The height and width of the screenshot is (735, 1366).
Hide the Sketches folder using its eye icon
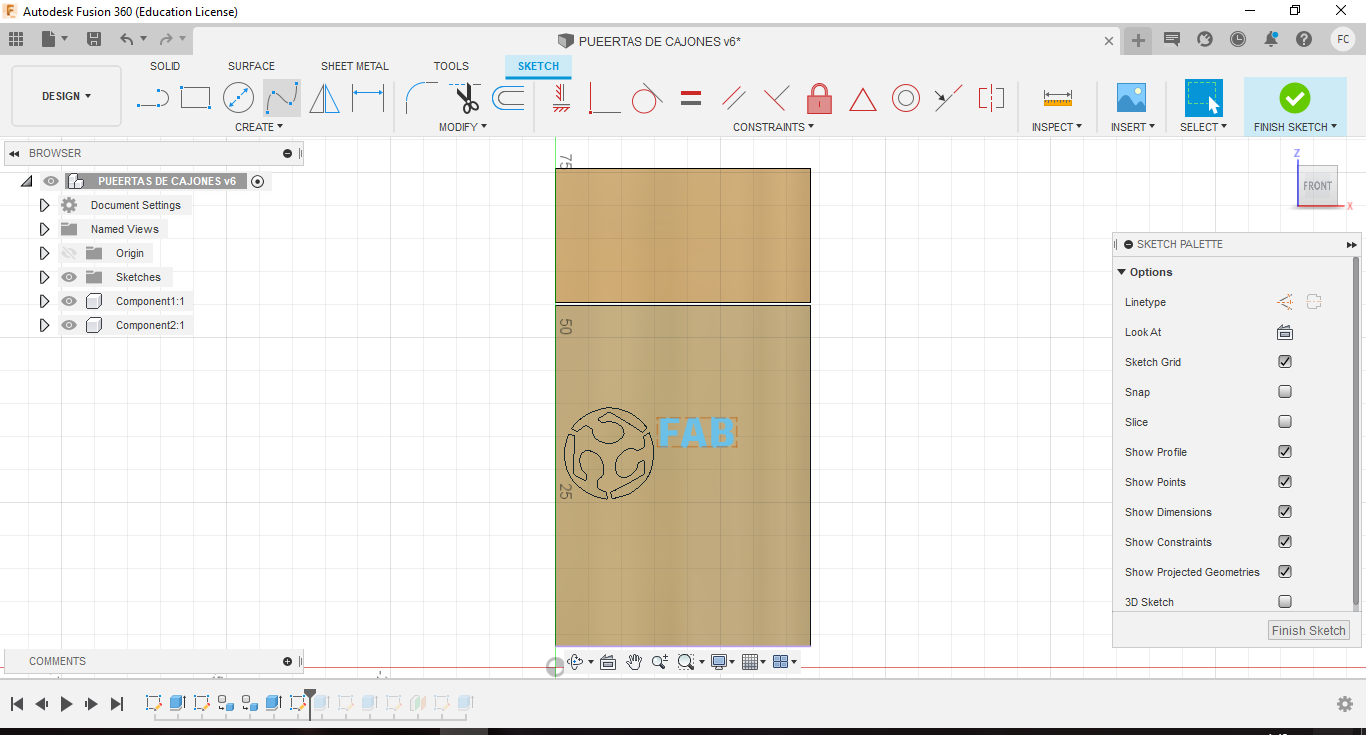[x=69, y=277]
